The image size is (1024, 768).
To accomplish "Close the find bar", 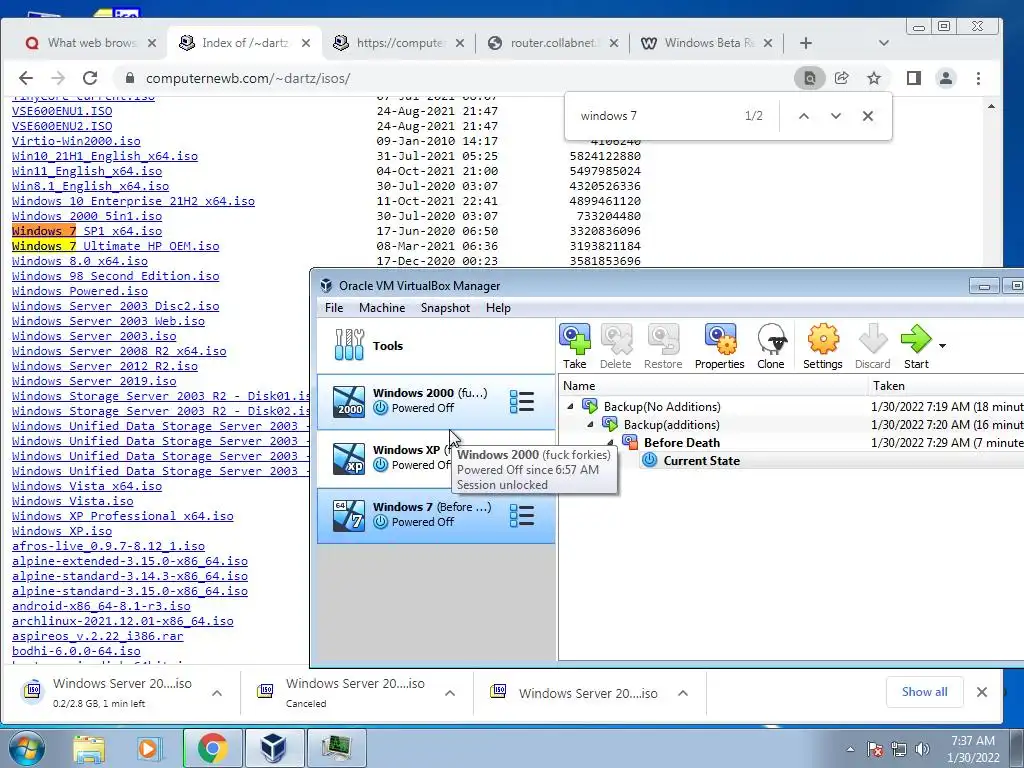I will (x=867, y=116).
